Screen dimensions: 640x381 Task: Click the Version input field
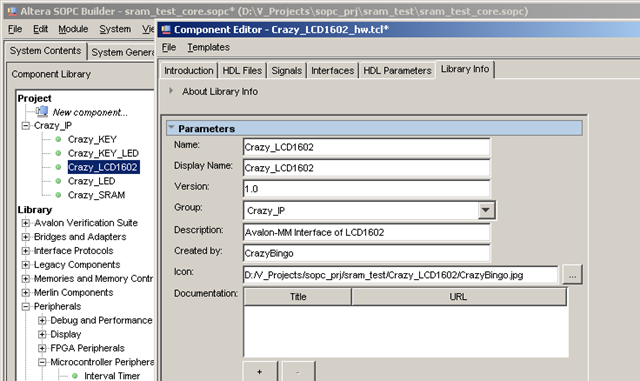(x=367, y=189)
